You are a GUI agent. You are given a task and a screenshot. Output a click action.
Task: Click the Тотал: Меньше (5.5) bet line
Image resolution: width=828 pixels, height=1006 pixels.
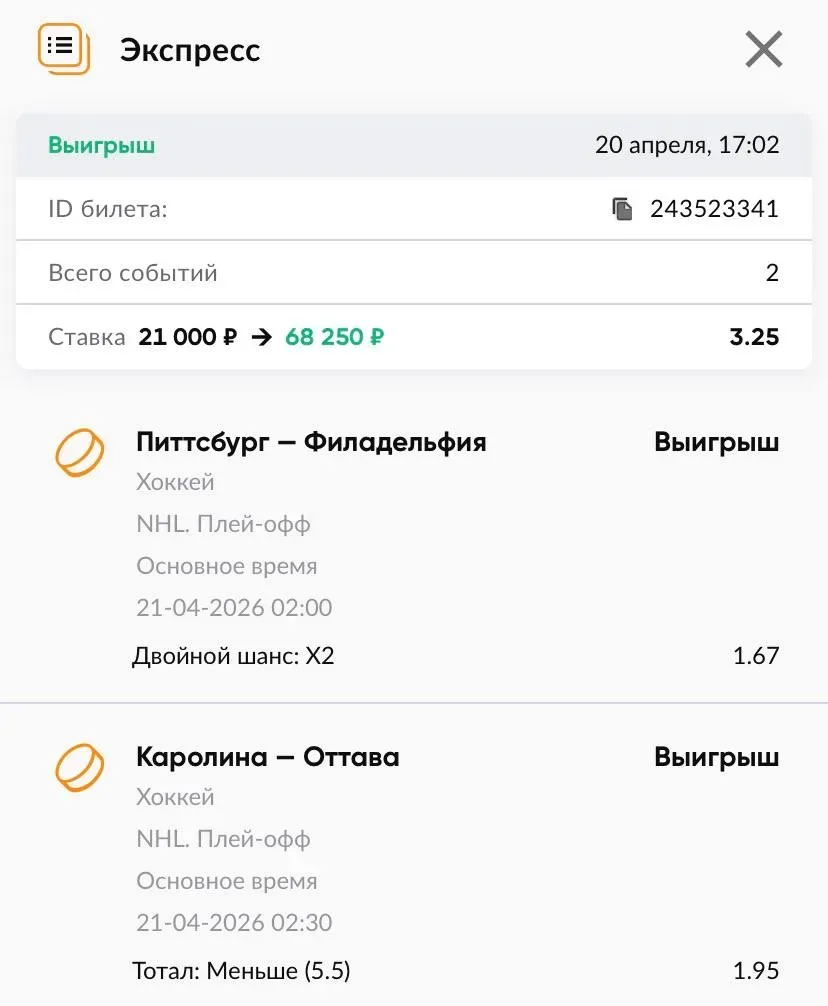click(x=241, y=971)
